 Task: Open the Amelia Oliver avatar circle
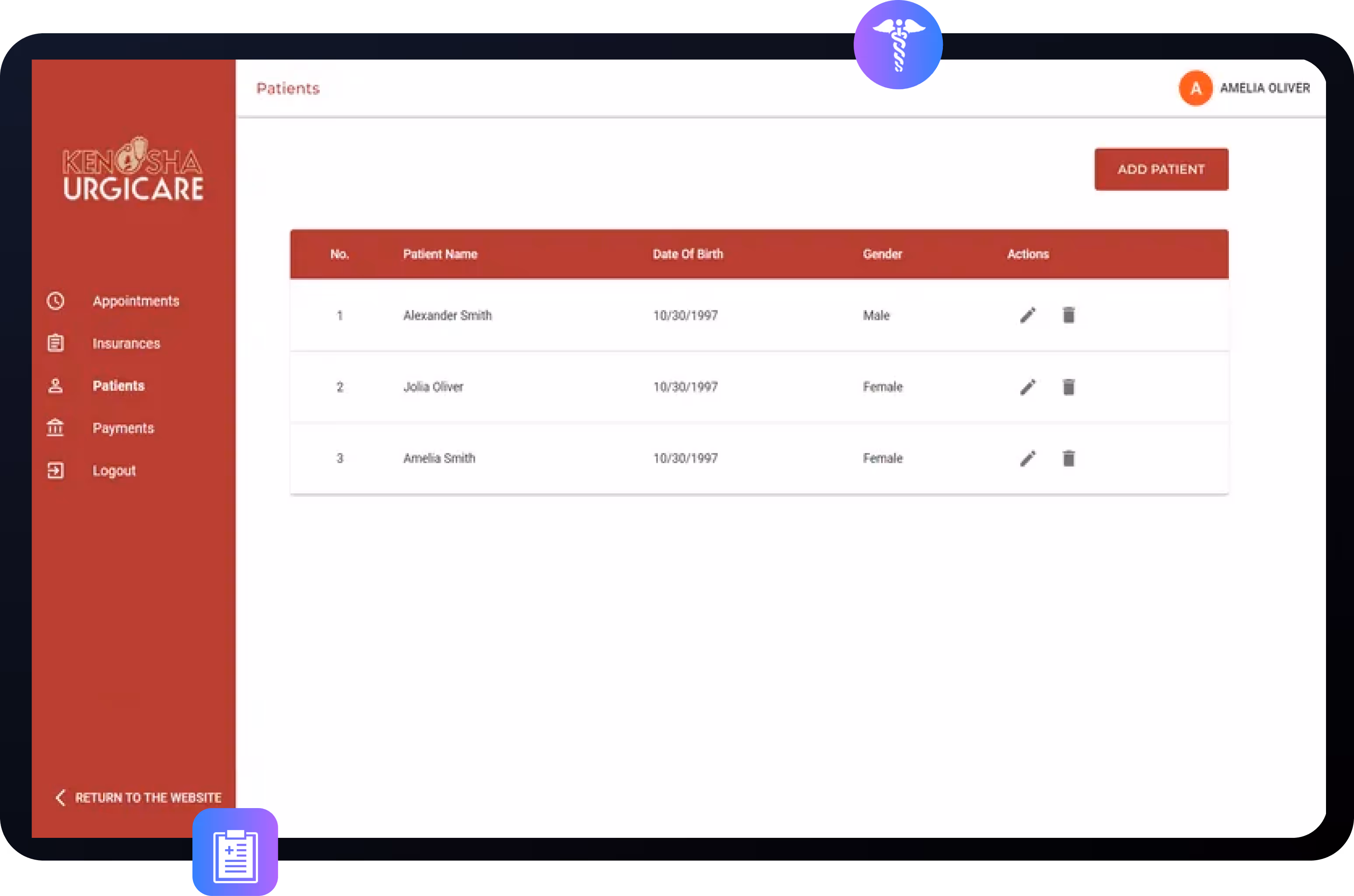coord(1195,88)
